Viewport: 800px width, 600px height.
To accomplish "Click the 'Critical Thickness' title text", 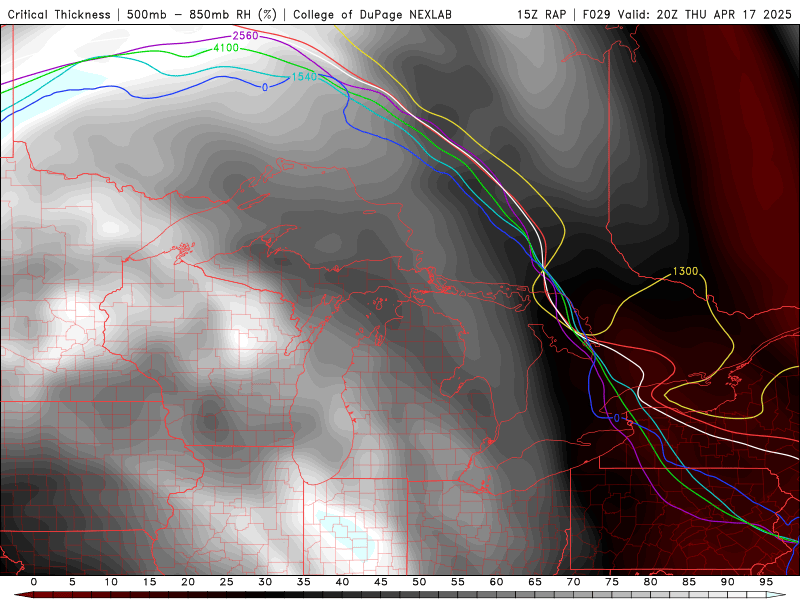I will (x=59, y=15).
